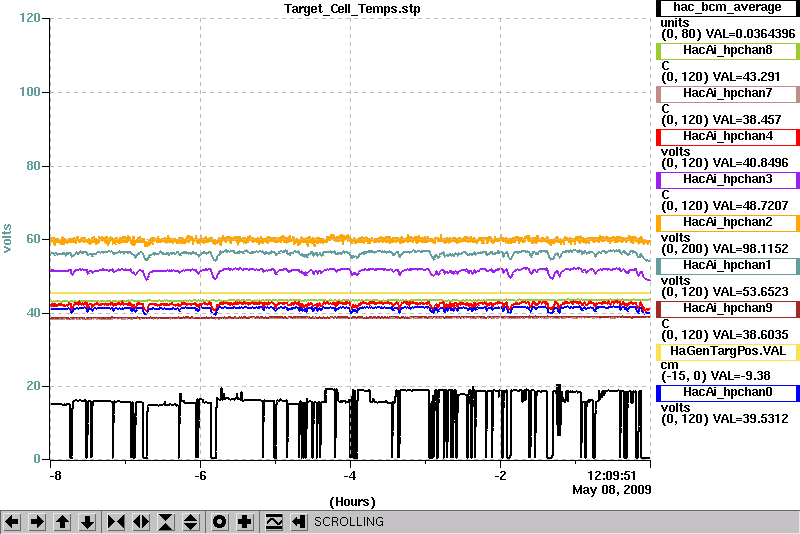Click the circle auto-scale button
800x534 pixels.
[x=219, y=522]
